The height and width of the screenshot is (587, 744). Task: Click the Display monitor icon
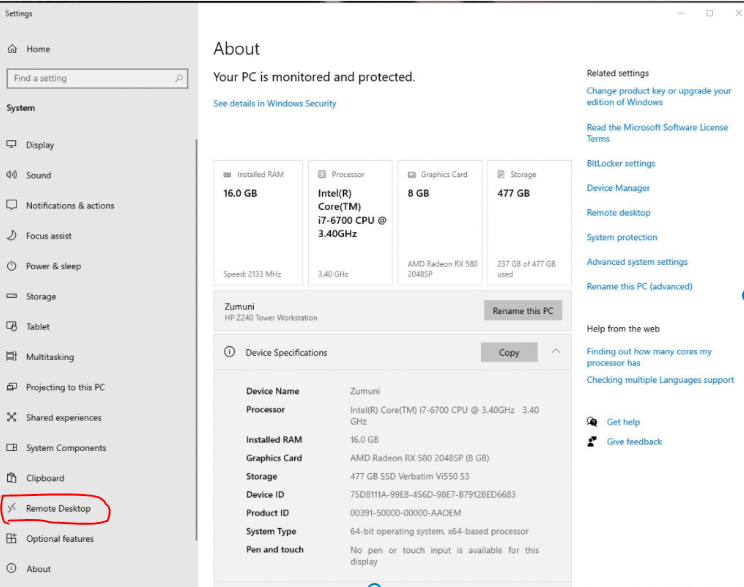(11, 144)
